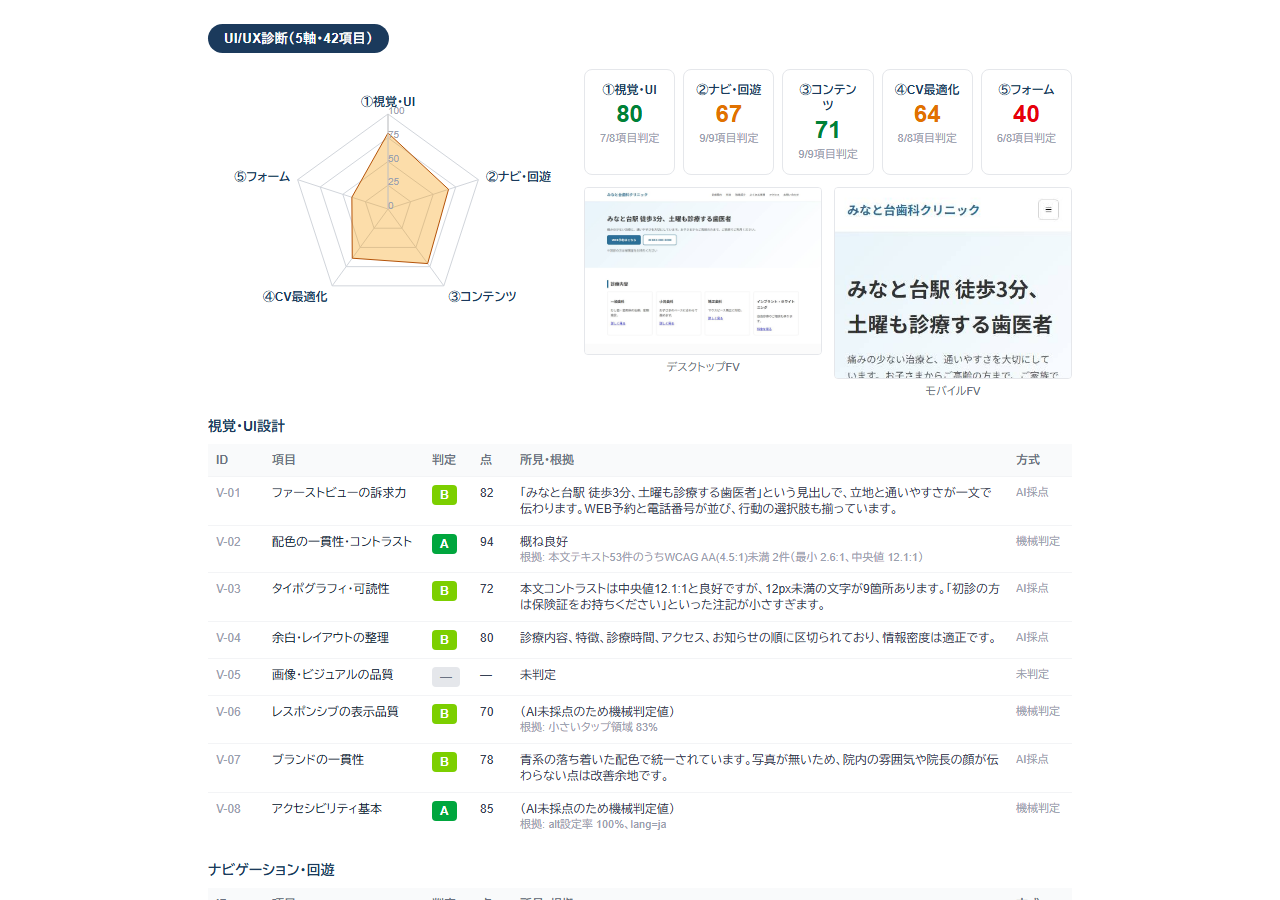Open the モバイルFV screenshot thumbnail
The height and width of the screenshot is (900, 1280).
point(953,283)
